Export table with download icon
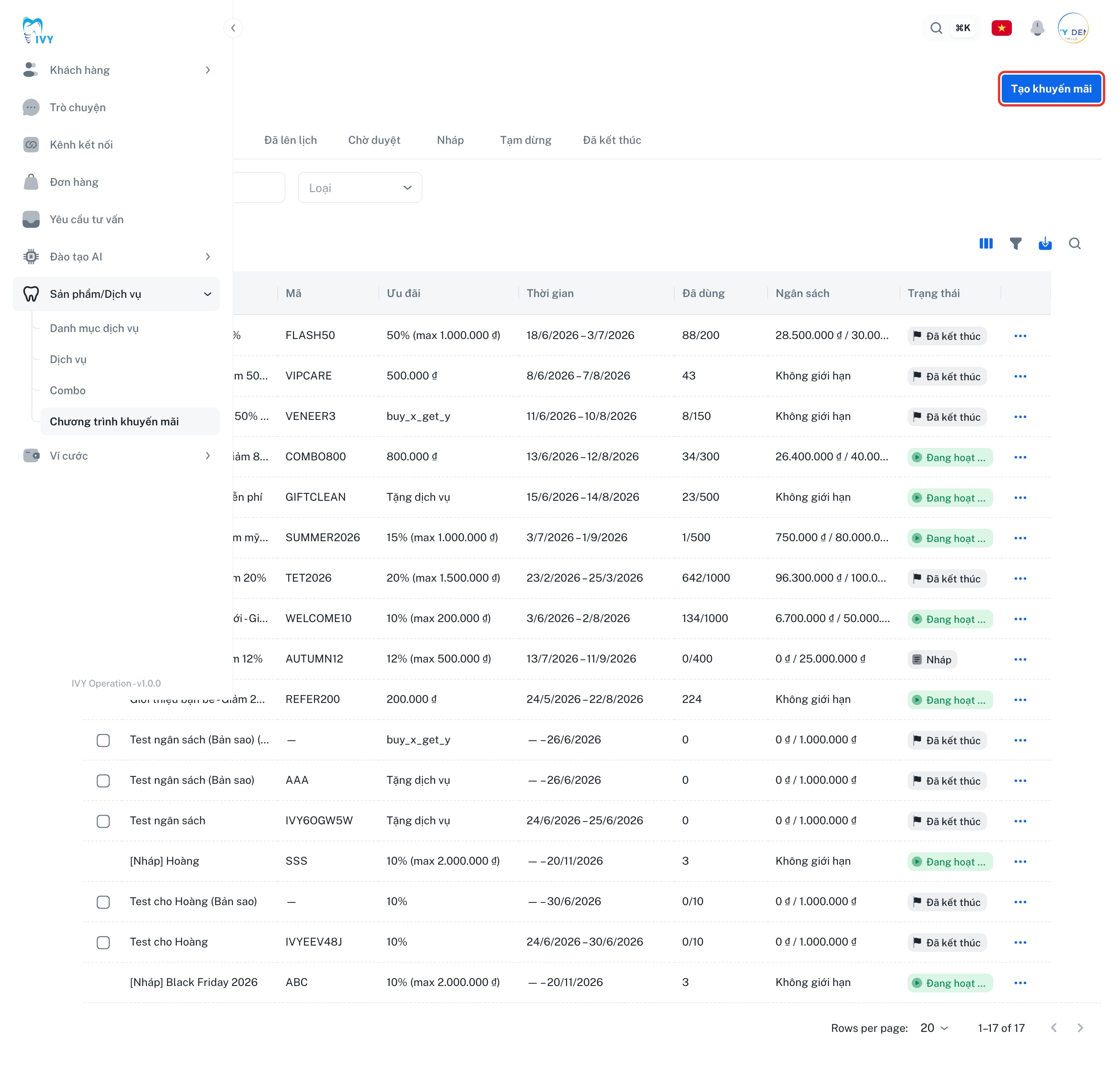The image size is (1120, 1084). 1045,243
